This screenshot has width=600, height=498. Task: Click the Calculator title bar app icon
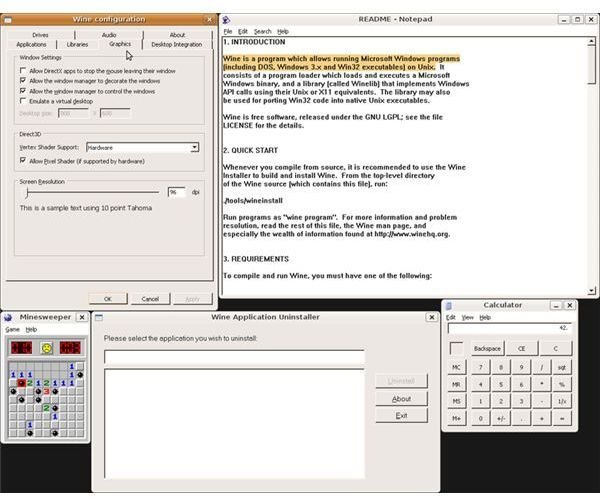[x=449, y=305]
